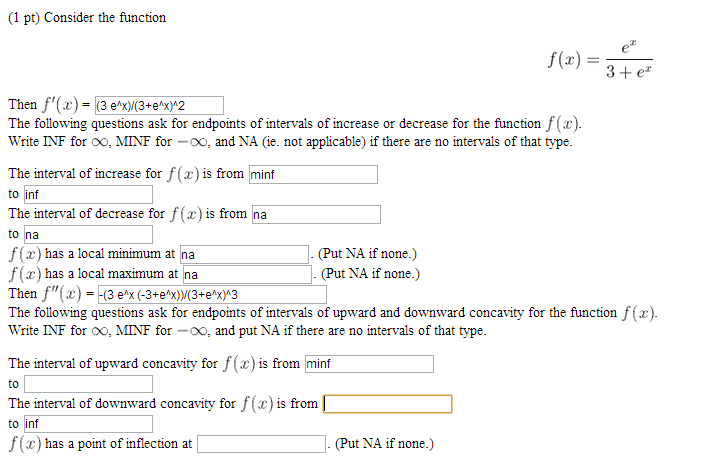Click the f'(x) derivative answer field
706x461 pixels.
158,105
